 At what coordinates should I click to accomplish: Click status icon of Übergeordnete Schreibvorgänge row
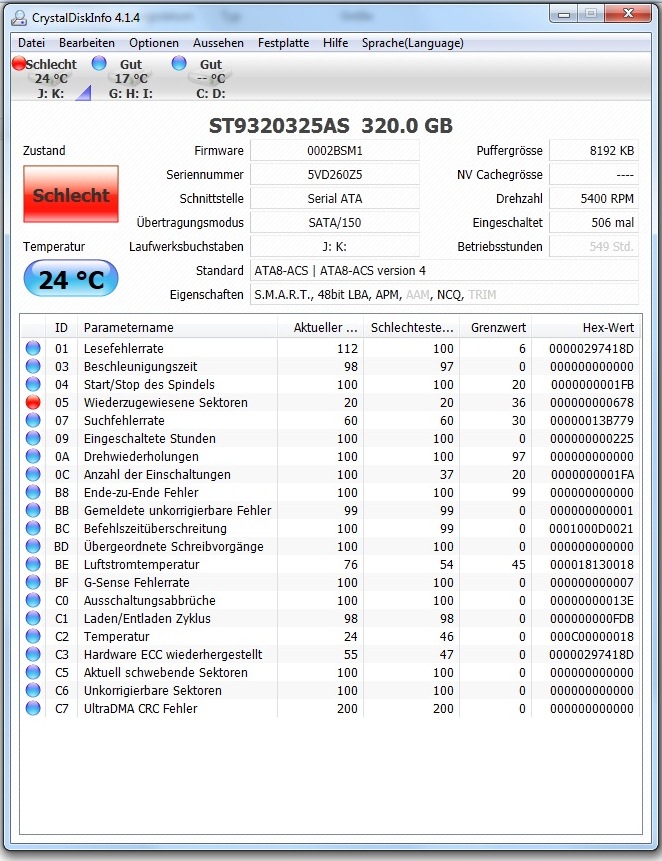33,546
